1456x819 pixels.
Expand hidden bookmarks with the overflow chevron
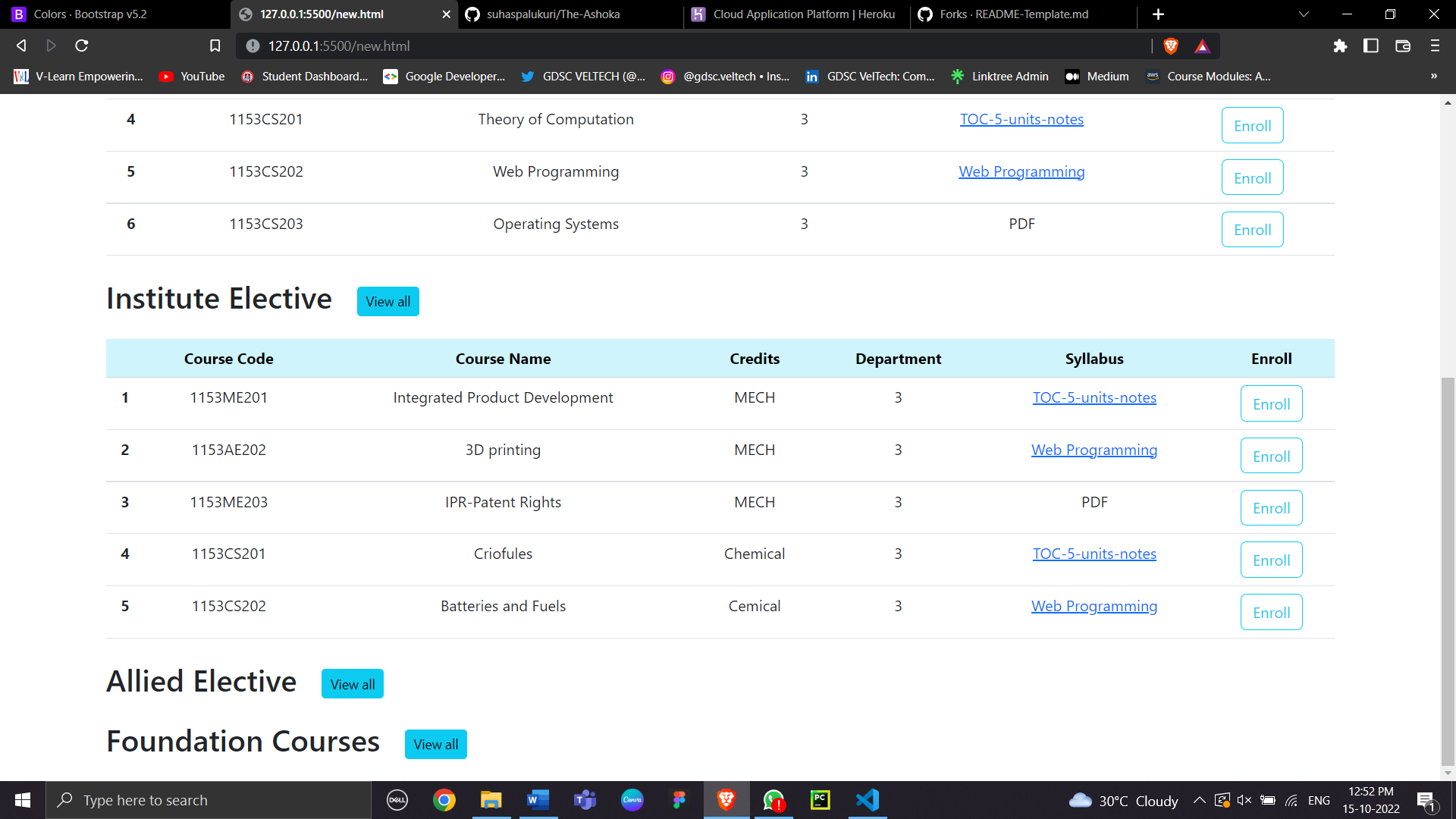point(1434,76)
